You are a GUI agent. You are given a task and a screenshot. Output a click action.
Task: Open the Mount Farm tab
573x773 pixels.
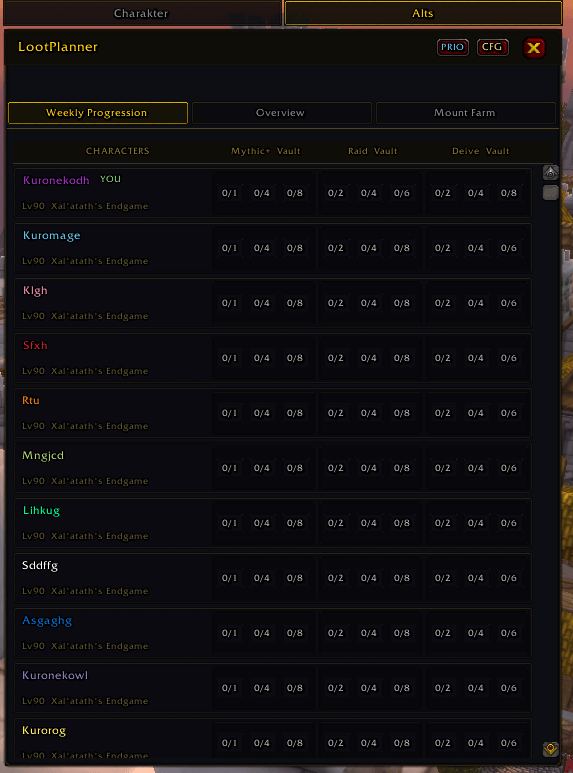click(465, 113)
